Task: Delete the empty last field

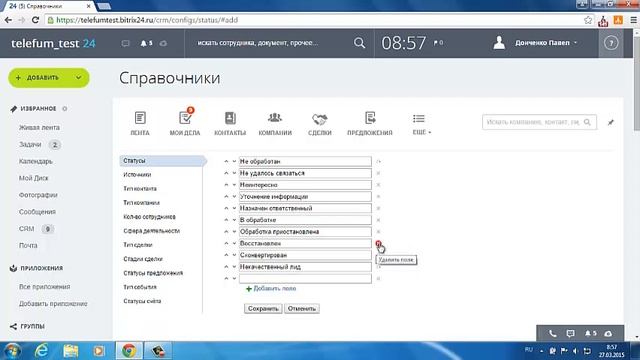Action: click(378, 278)
